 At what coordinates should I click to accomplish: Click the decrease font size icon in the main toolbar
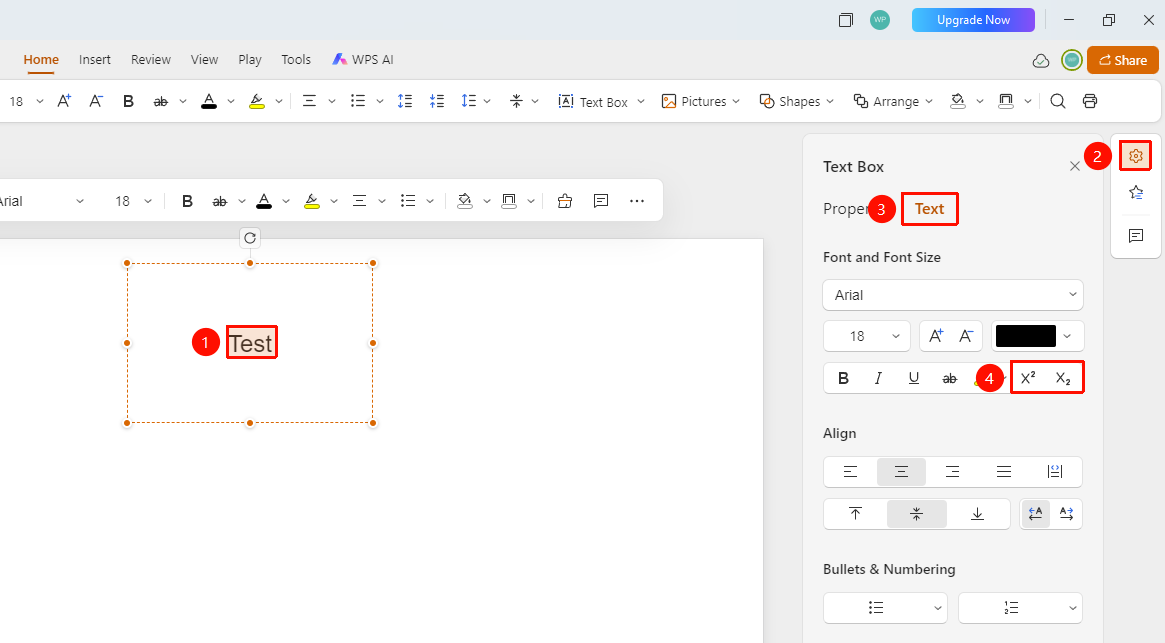(96, 101)
